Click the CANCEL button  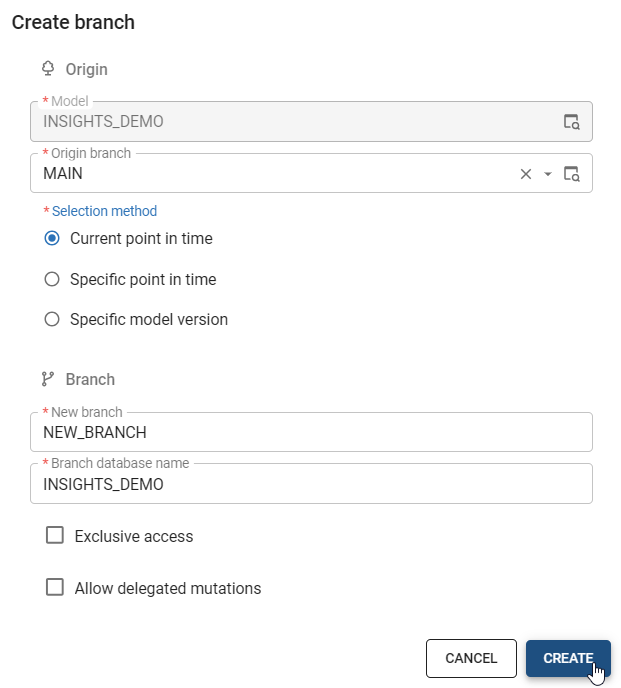pyautogui.click(x=471, y=658)
